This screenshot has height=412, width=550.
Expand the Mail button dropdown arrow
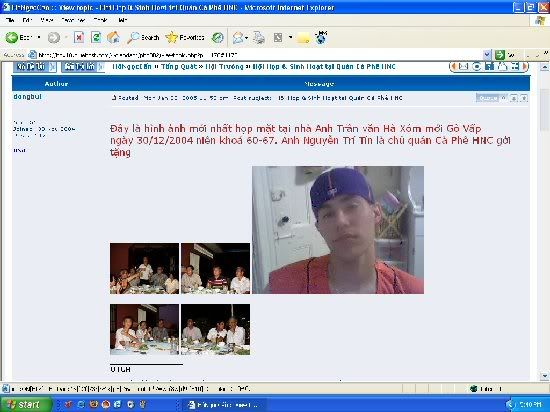pyautogui.click(x=247, y=38)
